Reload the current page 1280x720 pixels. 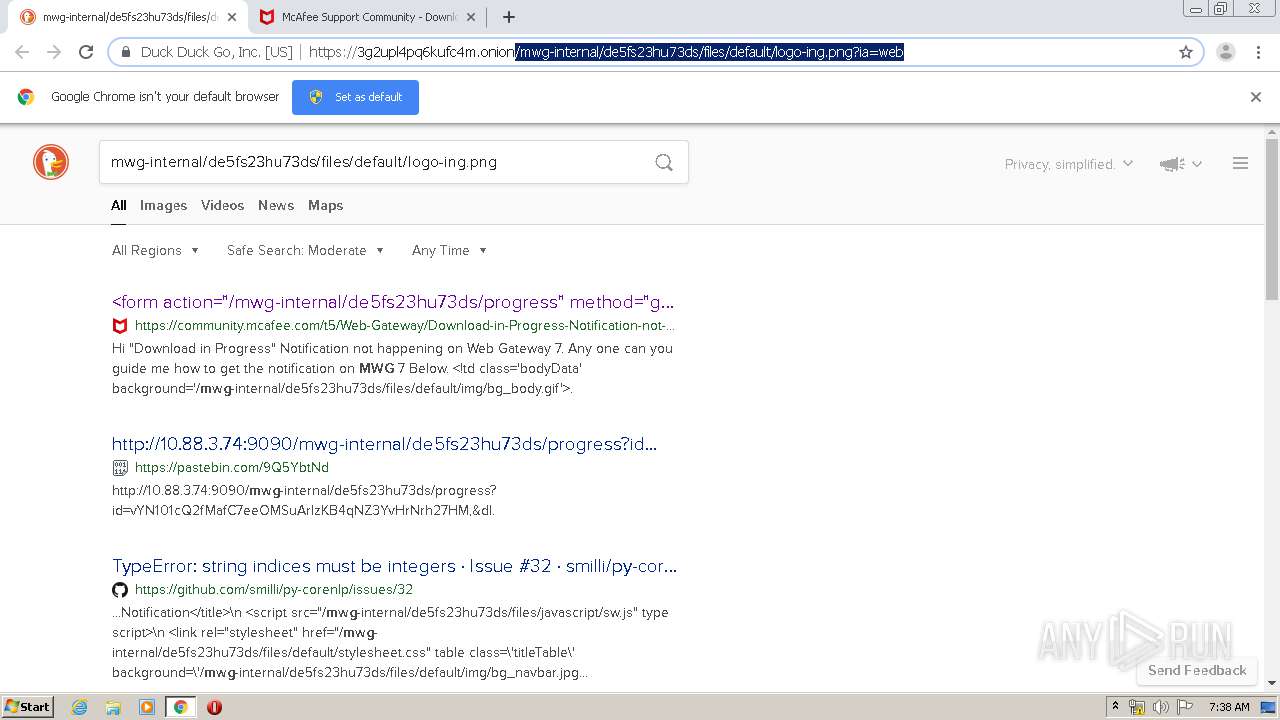click(x=86, y=52)
